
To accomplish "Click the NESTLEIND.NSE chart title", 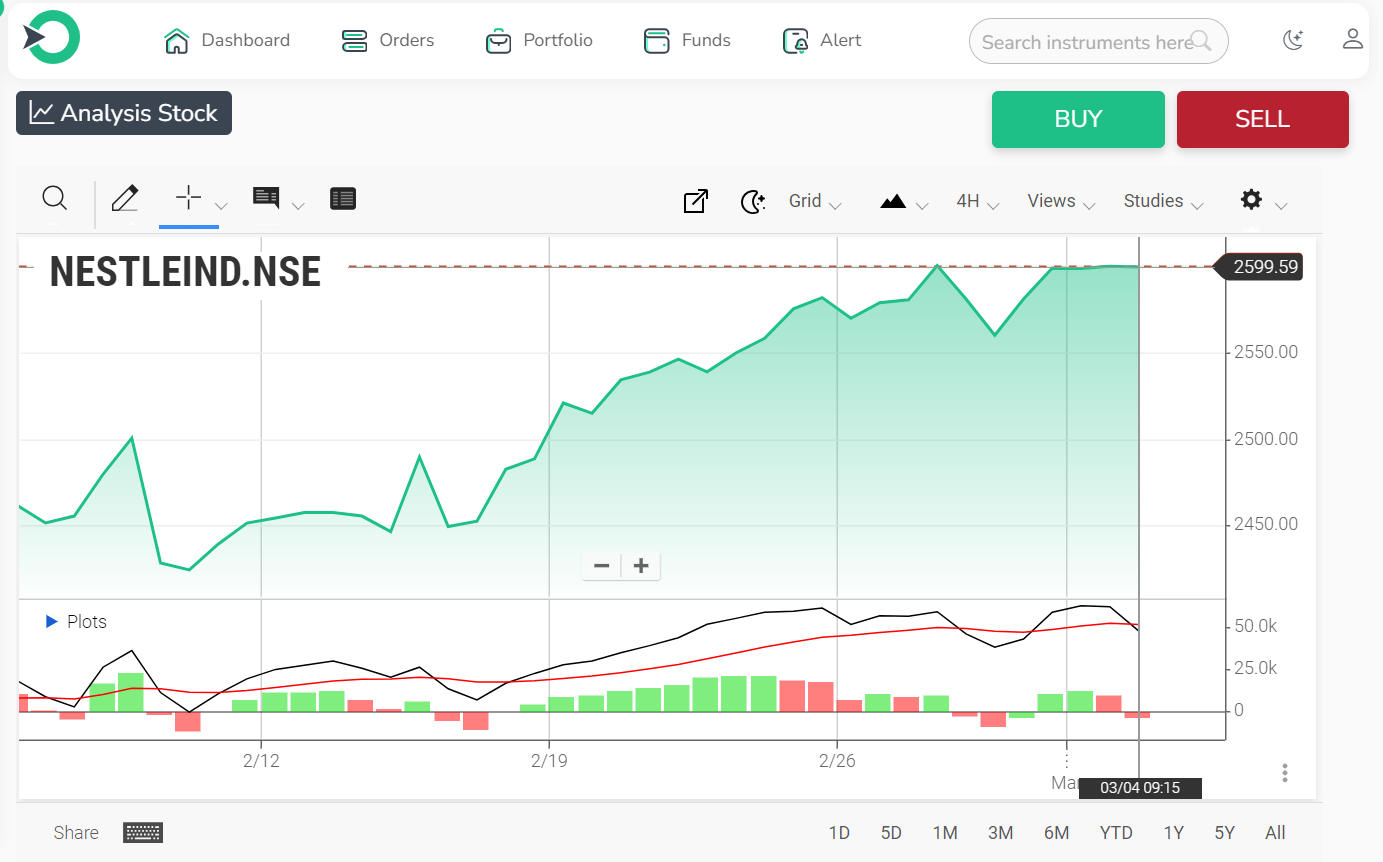I will tap(185, 271).
